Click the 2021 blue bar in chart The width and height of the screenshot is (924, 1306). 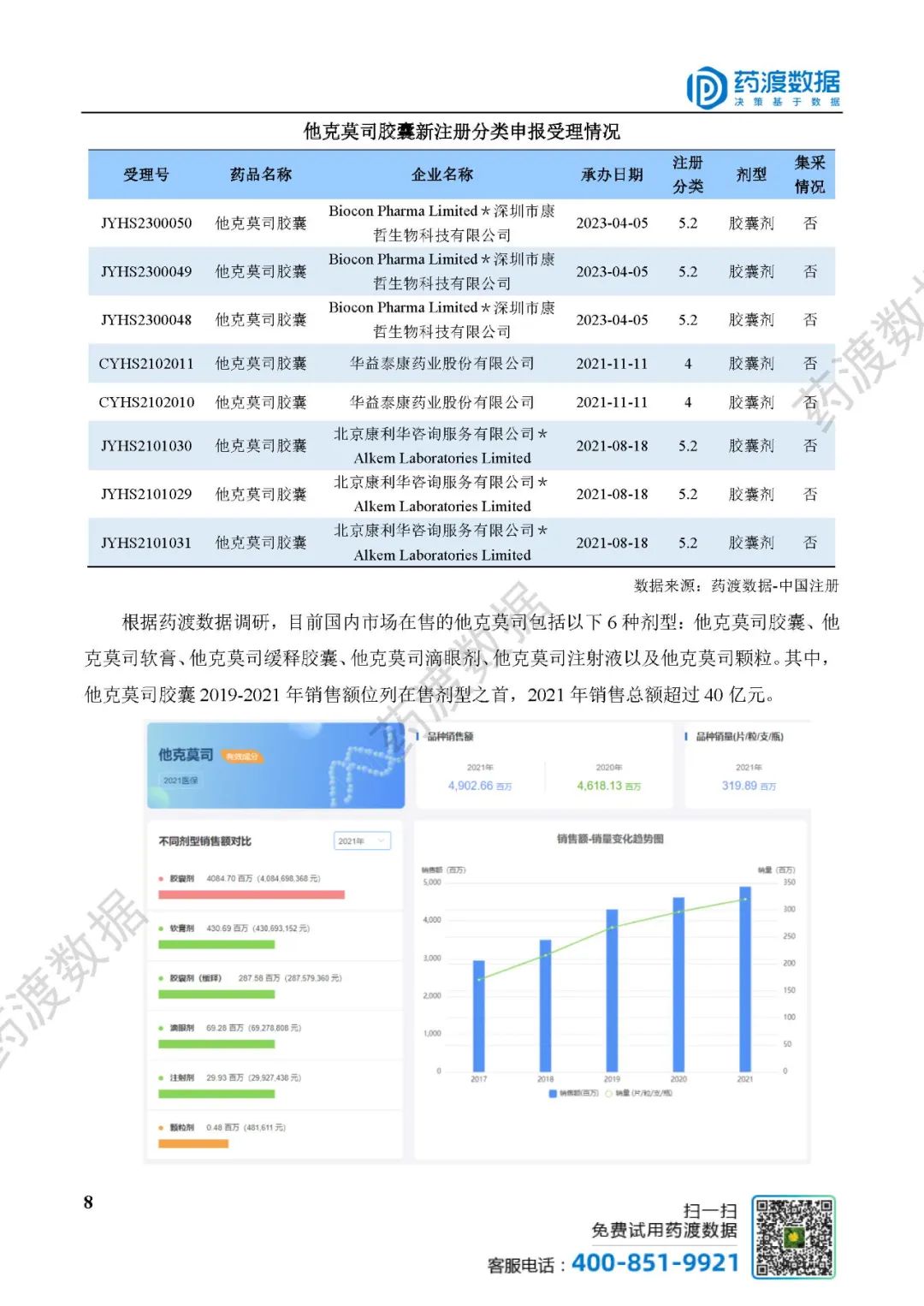(x=744, y=978)
